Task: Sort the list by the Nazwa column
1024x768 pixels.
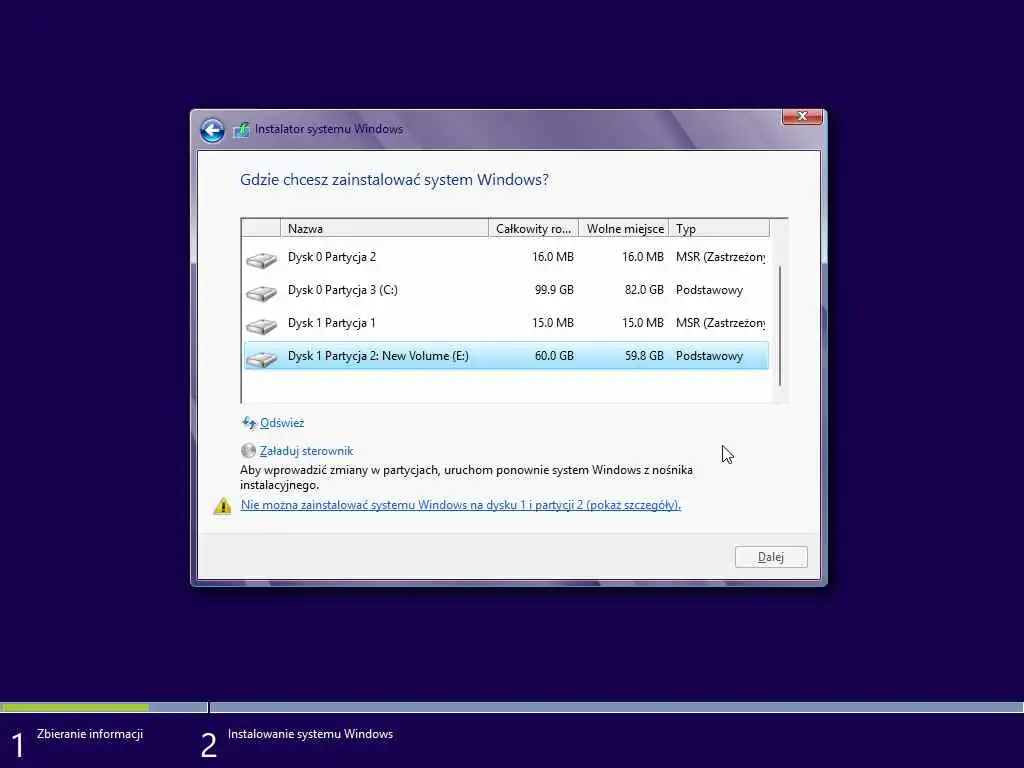Action: (x=384, y=229)
